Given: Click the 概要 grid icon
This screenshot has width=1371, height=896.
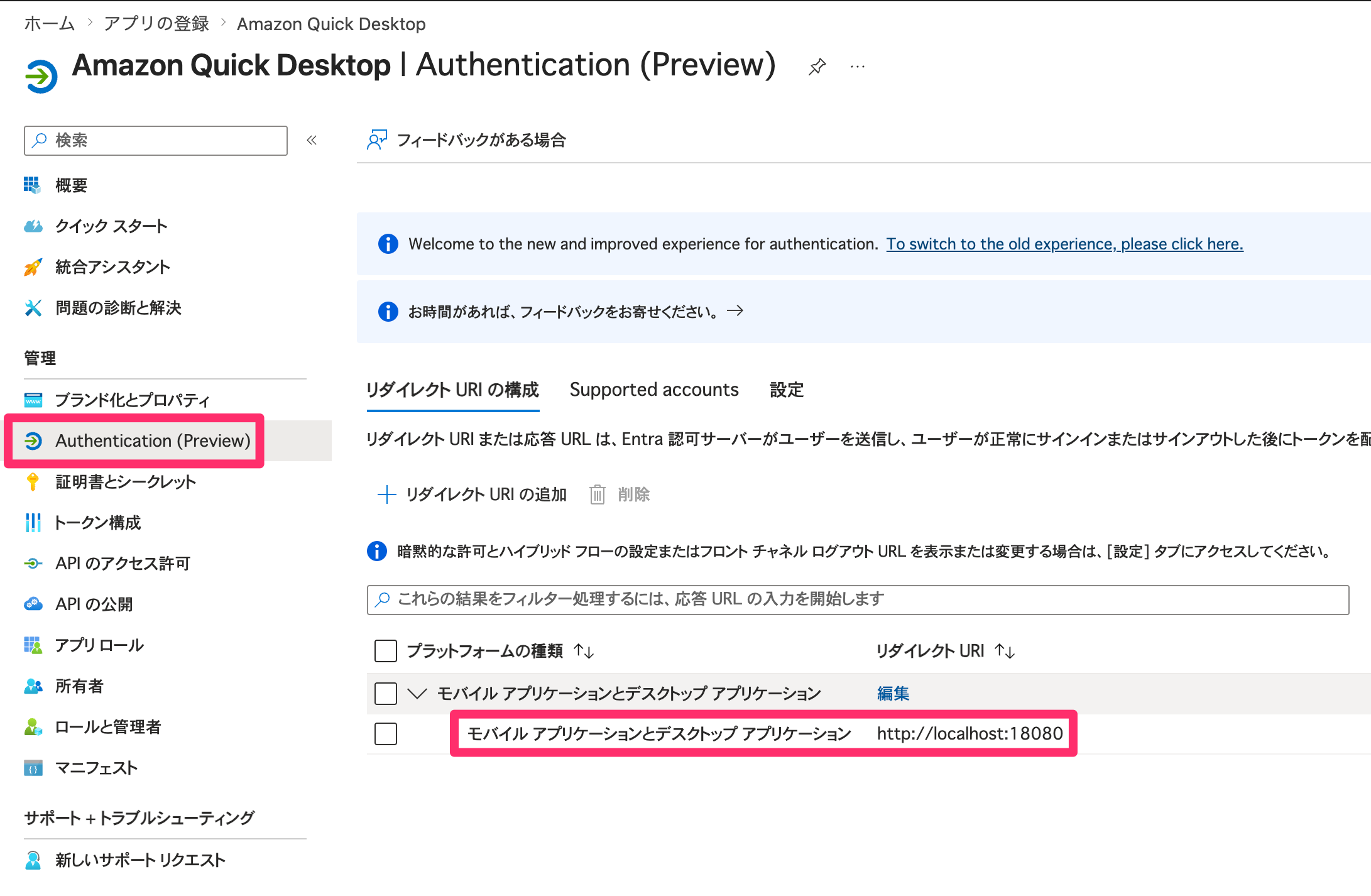Looking at the screenshot, I should point(33,185).
